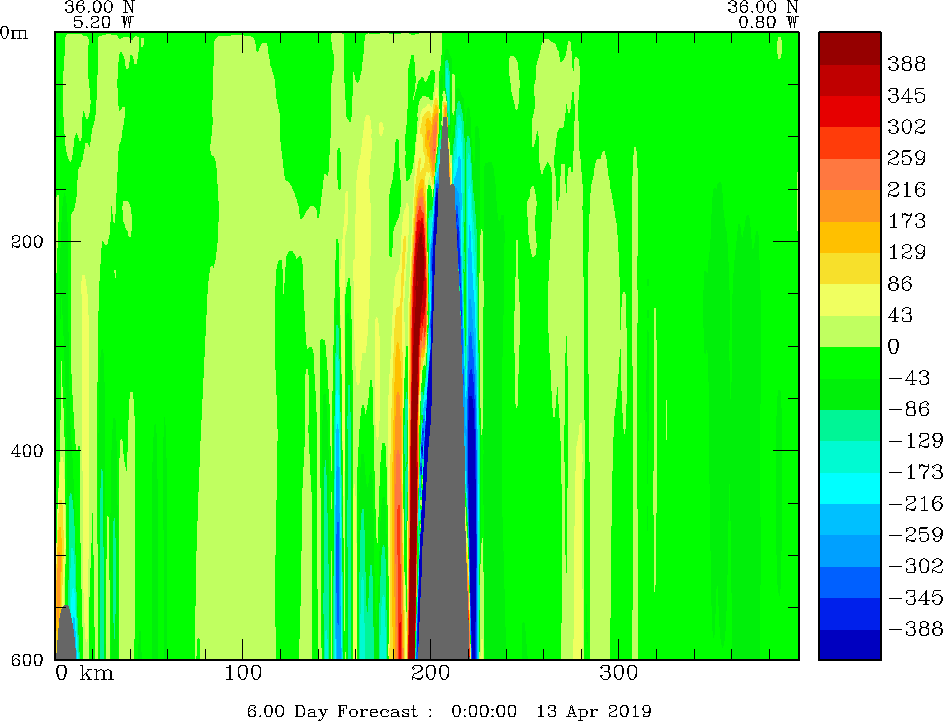943x721 pixels.
Task: Click the gold swatch between 86 and 129
Action: [850, 268]
